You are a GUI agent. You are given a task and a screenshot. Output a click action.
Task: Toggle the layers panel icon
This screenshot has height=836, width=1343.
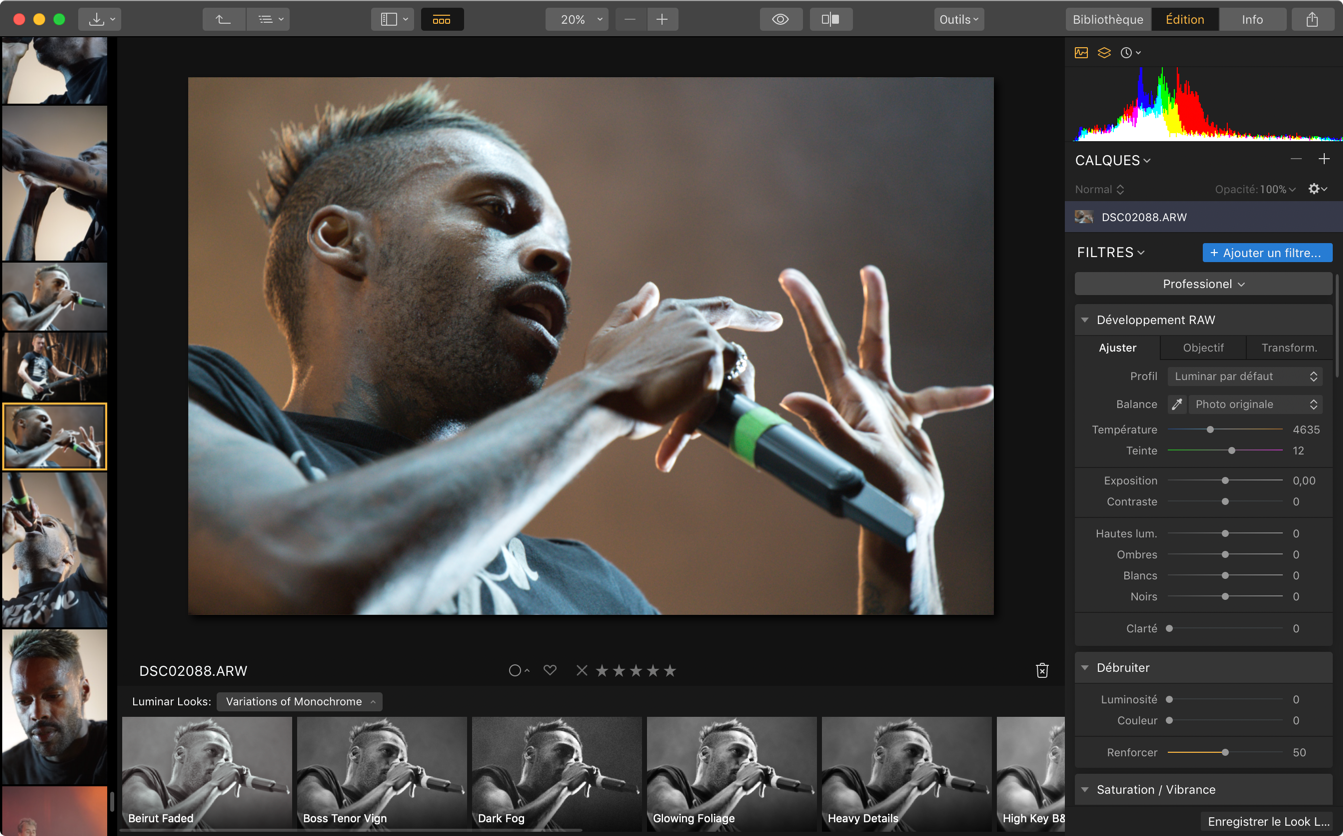(x=1104, y=53)
